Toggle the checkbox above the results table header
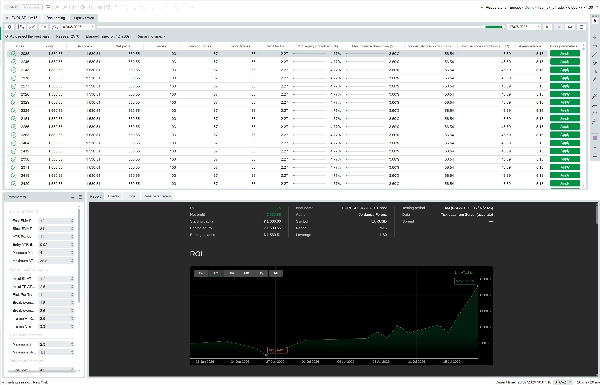Image resolution: width=600 pixels, height=385 pixels. coord(7,37)
